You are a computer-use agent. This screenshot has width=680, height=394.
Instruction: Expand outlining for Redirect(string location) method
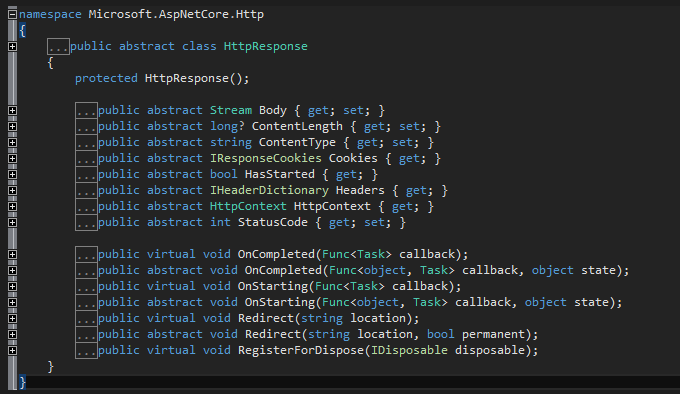(13, 319)
